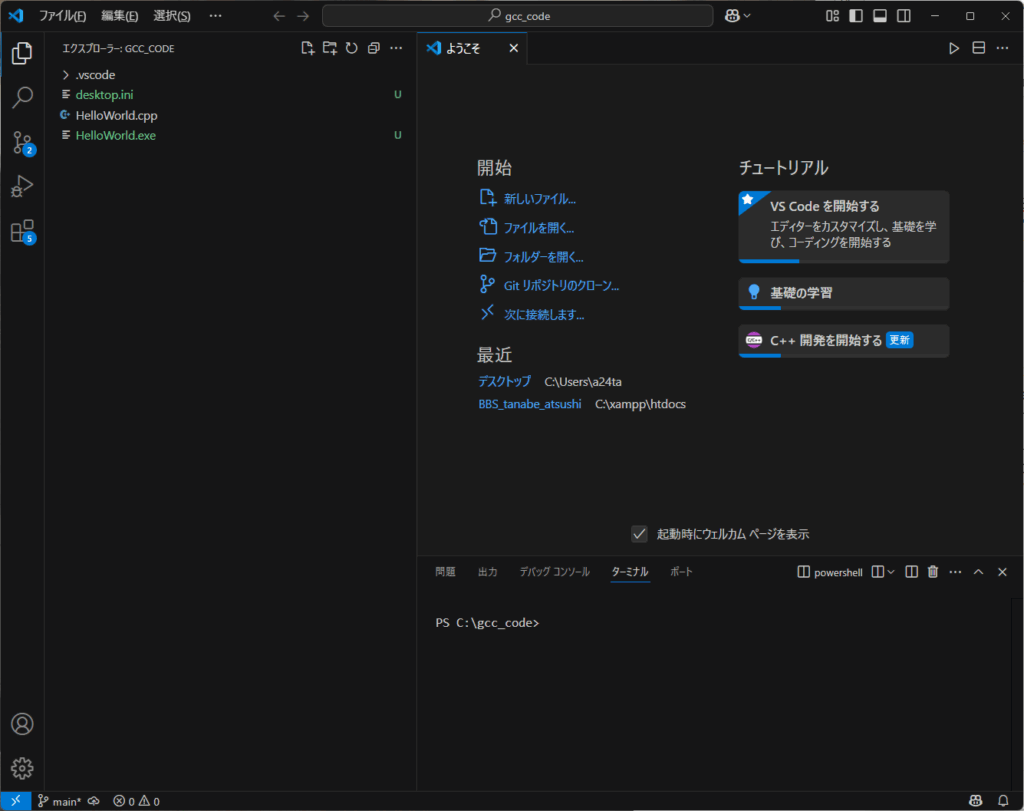Image resolution: width=1024 pixels, height=811 pixels.
Task: Open Copilot status icon in status bar
Action: pos(976,801)
